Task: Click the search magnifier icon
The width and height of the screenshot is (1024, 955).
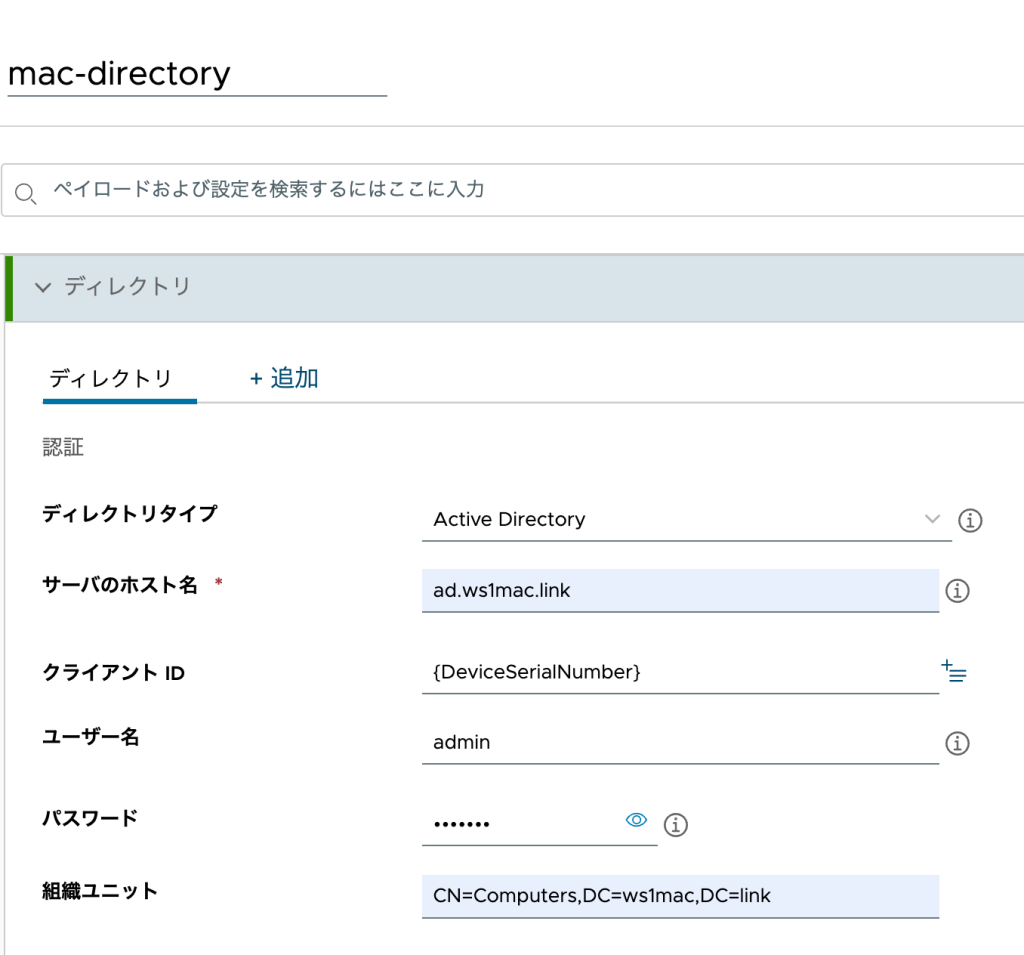Action: point(26,192)
